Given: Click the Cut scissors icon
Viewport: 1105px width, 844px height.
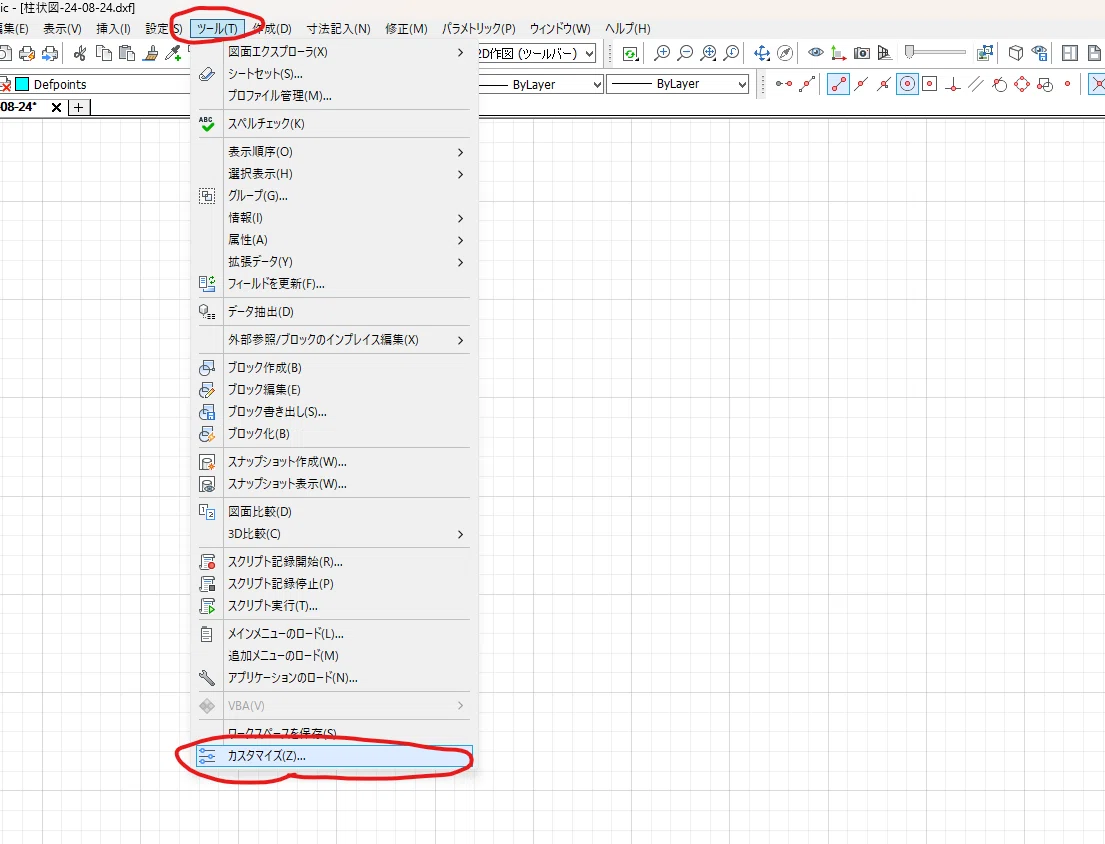Looking at the screenshot, I should pos(80,53).
